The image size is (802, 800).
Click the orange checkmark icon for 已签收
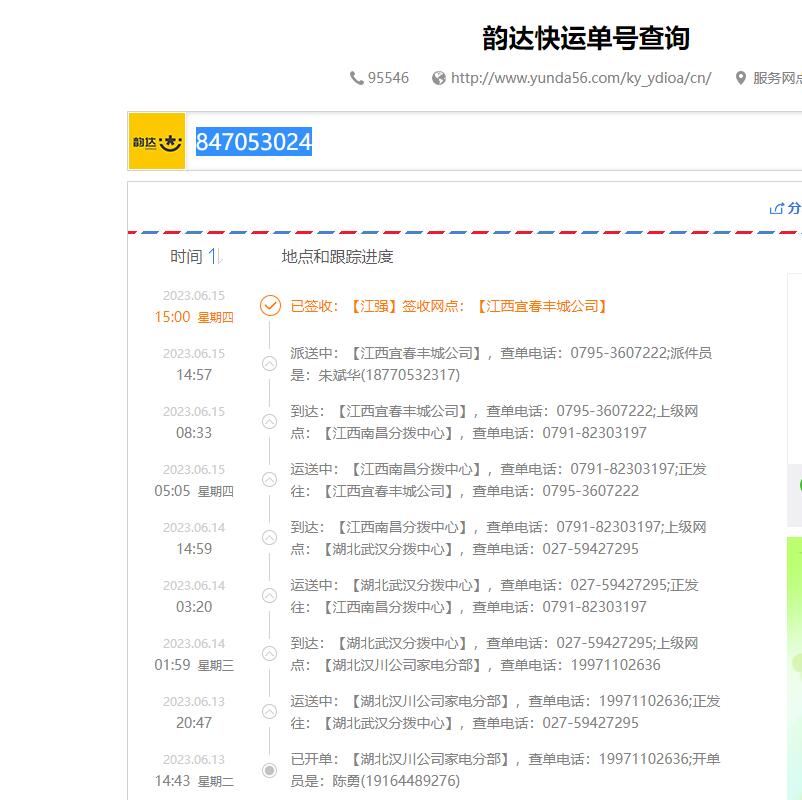(x=270, y=305)
